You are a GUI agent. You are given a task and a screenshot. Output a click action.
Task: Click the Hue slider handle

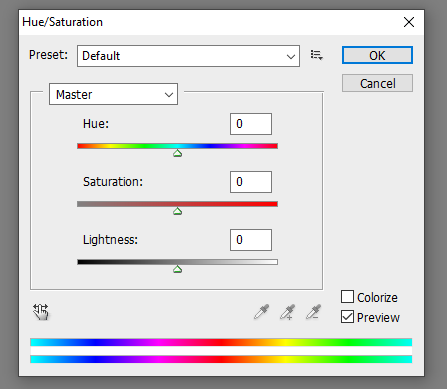click(177, 153)
